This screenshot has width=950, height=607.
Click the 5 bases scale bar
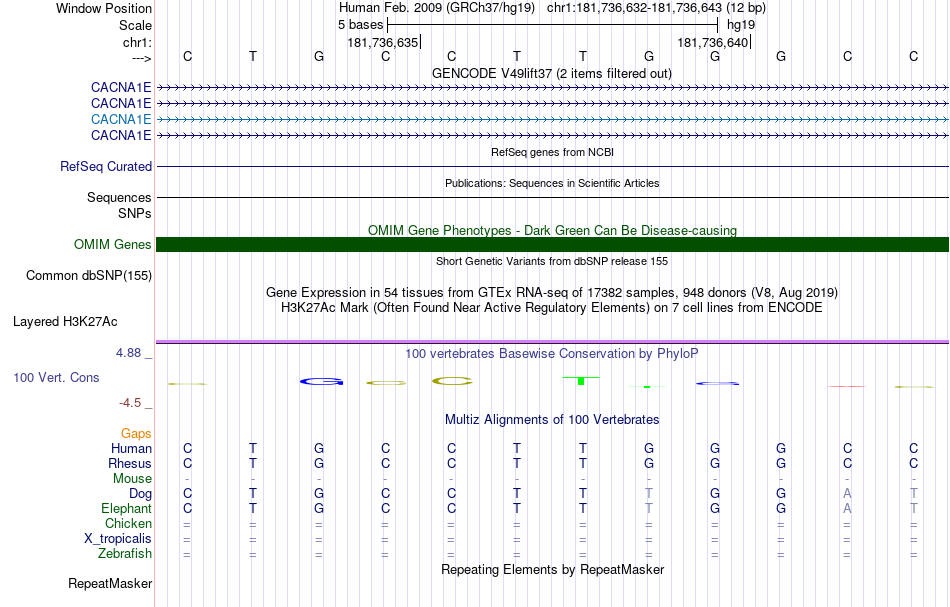click(553, 25)
